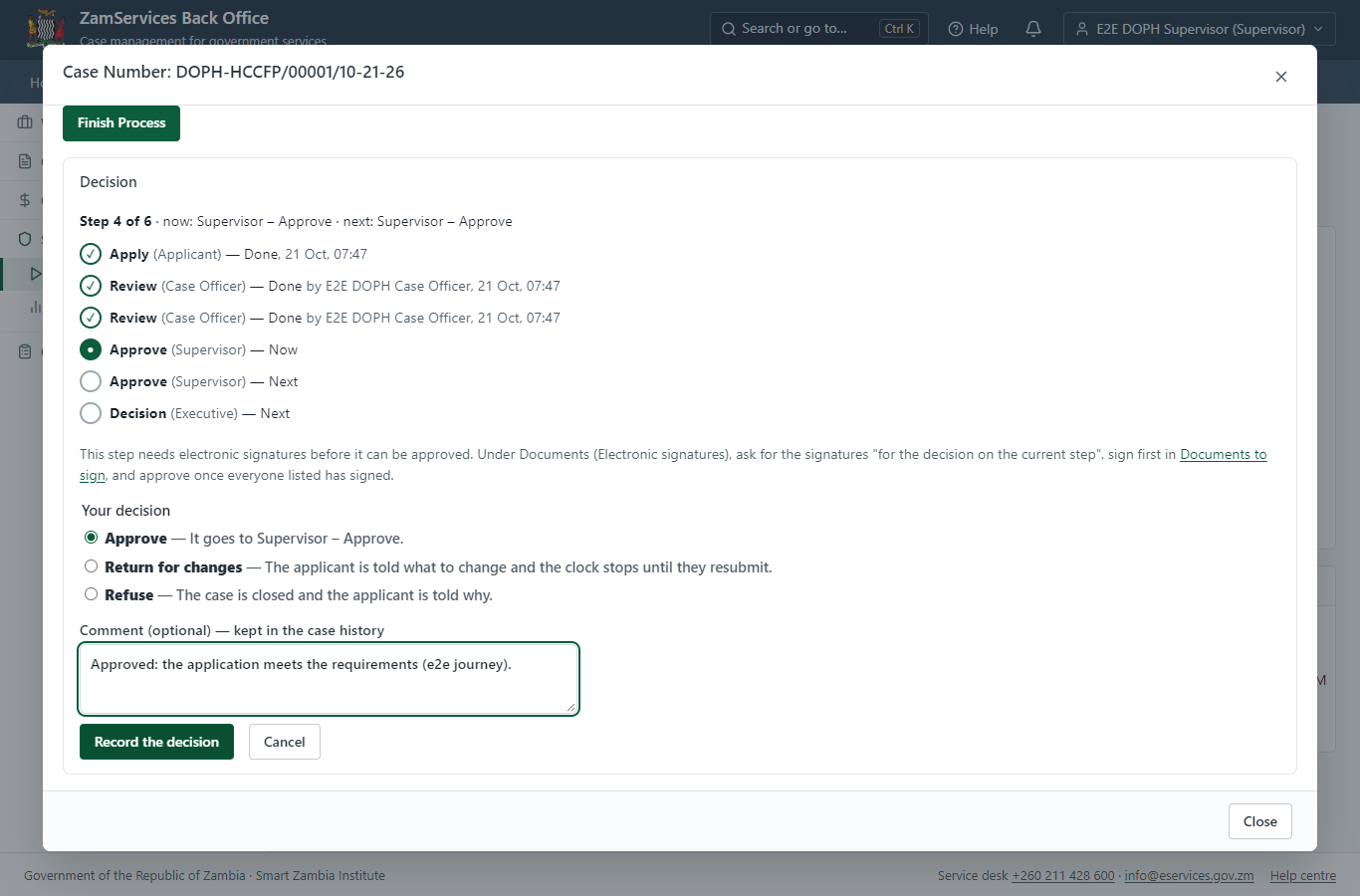Open the dollar sign icon in the sidebar

pos(25,200)
